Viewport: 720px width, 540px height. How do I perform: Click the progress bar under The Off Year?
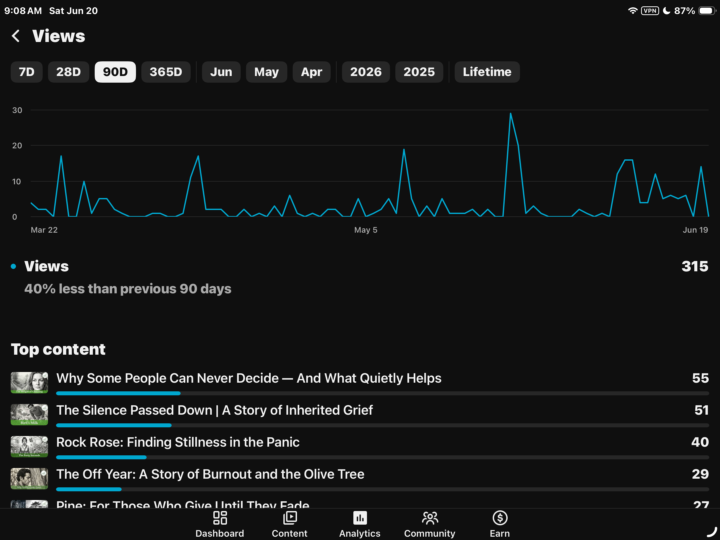[382, 489]
